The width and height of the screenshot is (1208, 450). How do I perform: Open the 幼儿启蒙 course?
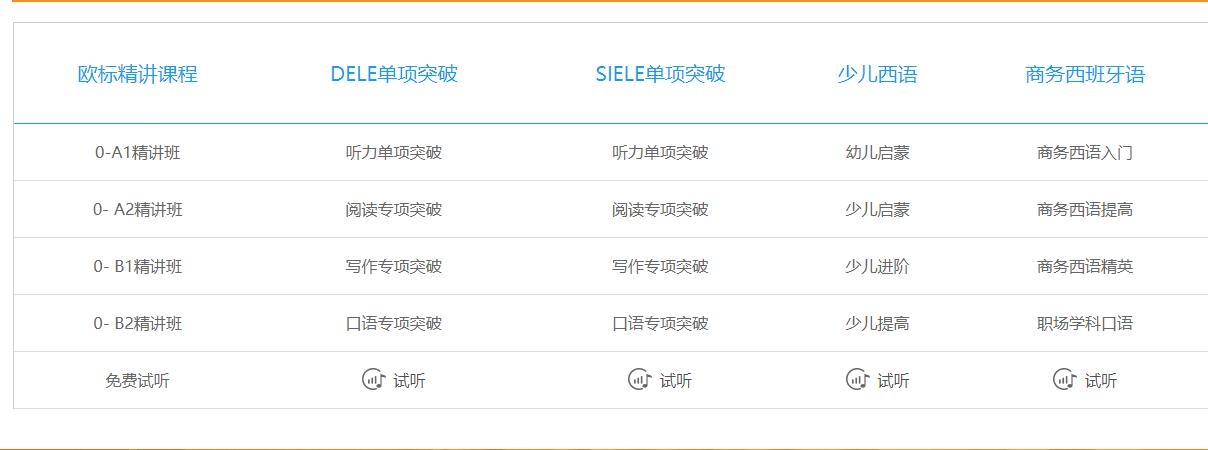click(x=877, y=152)
